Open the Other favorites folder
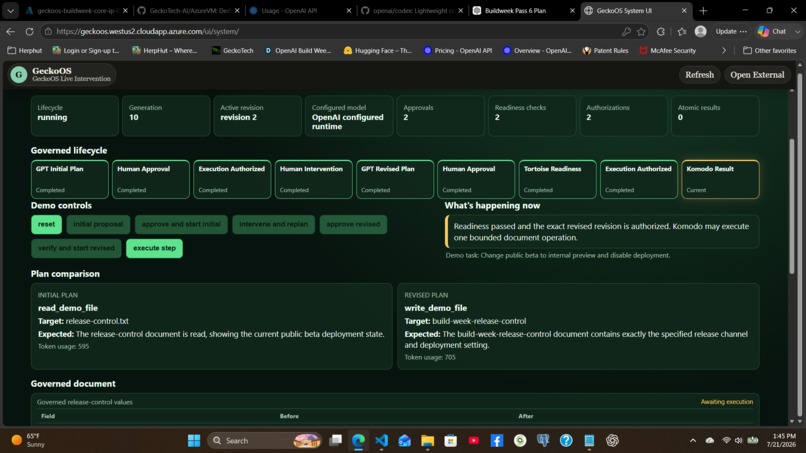This screenshot has width=806, height=453. tap(770, 50)
